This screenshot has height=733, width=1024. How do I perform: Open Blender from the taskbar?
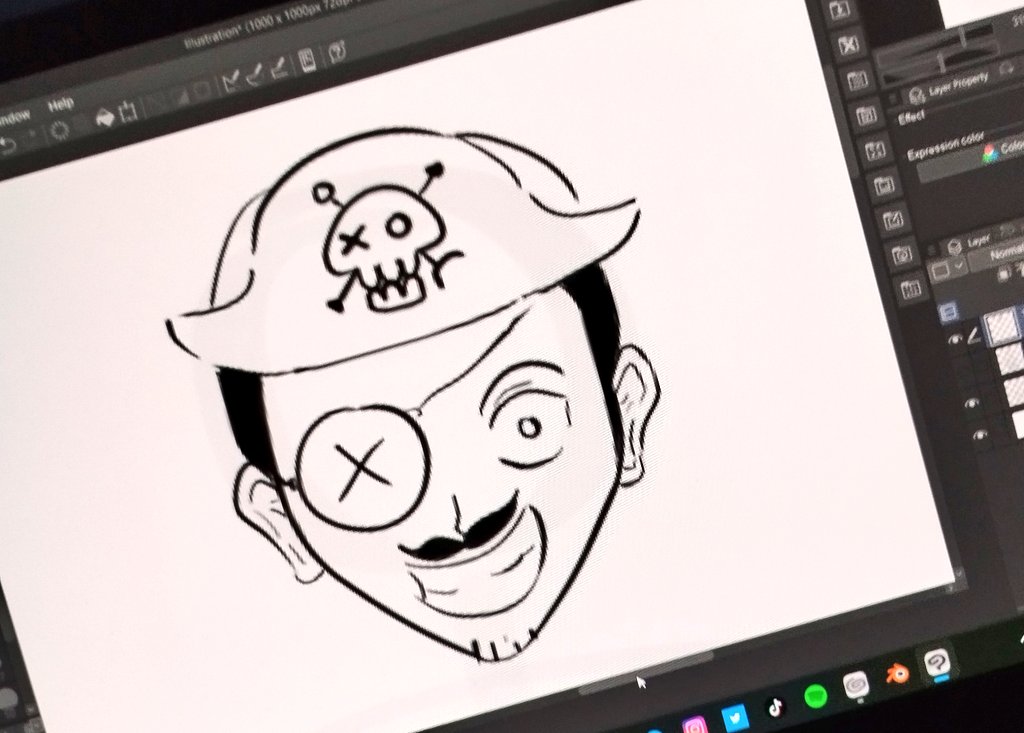(x=897, y=674)
